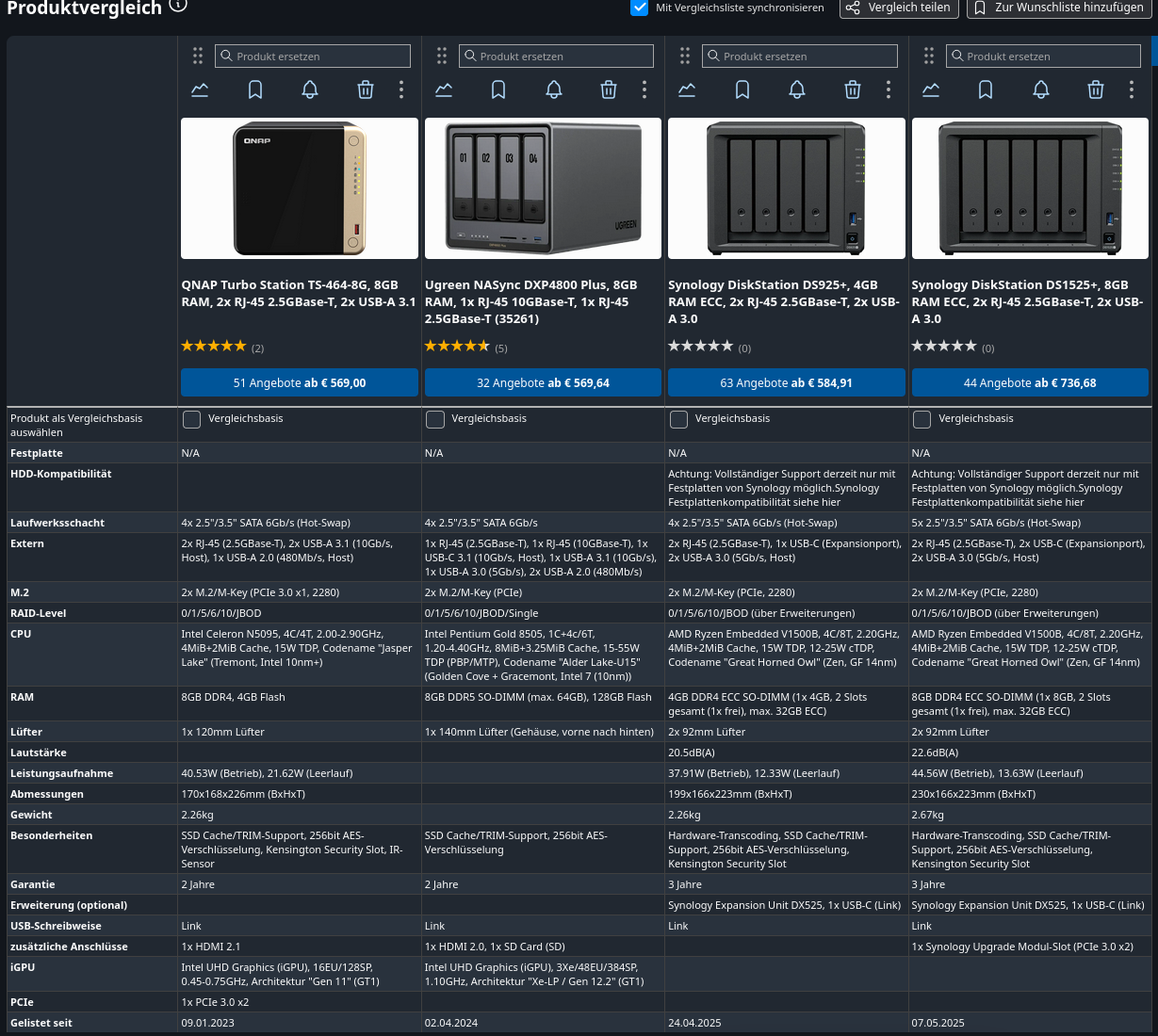Check Vergleichsbasis for QNAP TS-464-8G

(x=191, y=419)
